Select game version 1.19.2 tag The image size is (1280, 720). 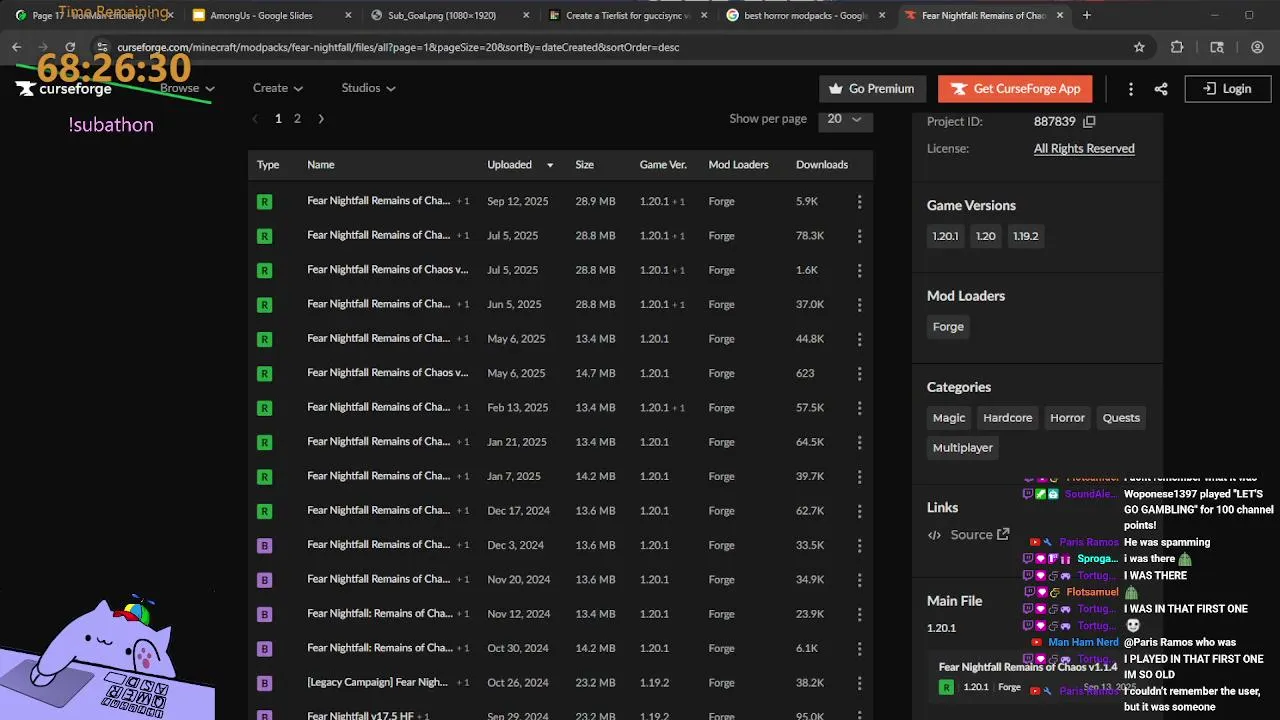pos(1026,236)
